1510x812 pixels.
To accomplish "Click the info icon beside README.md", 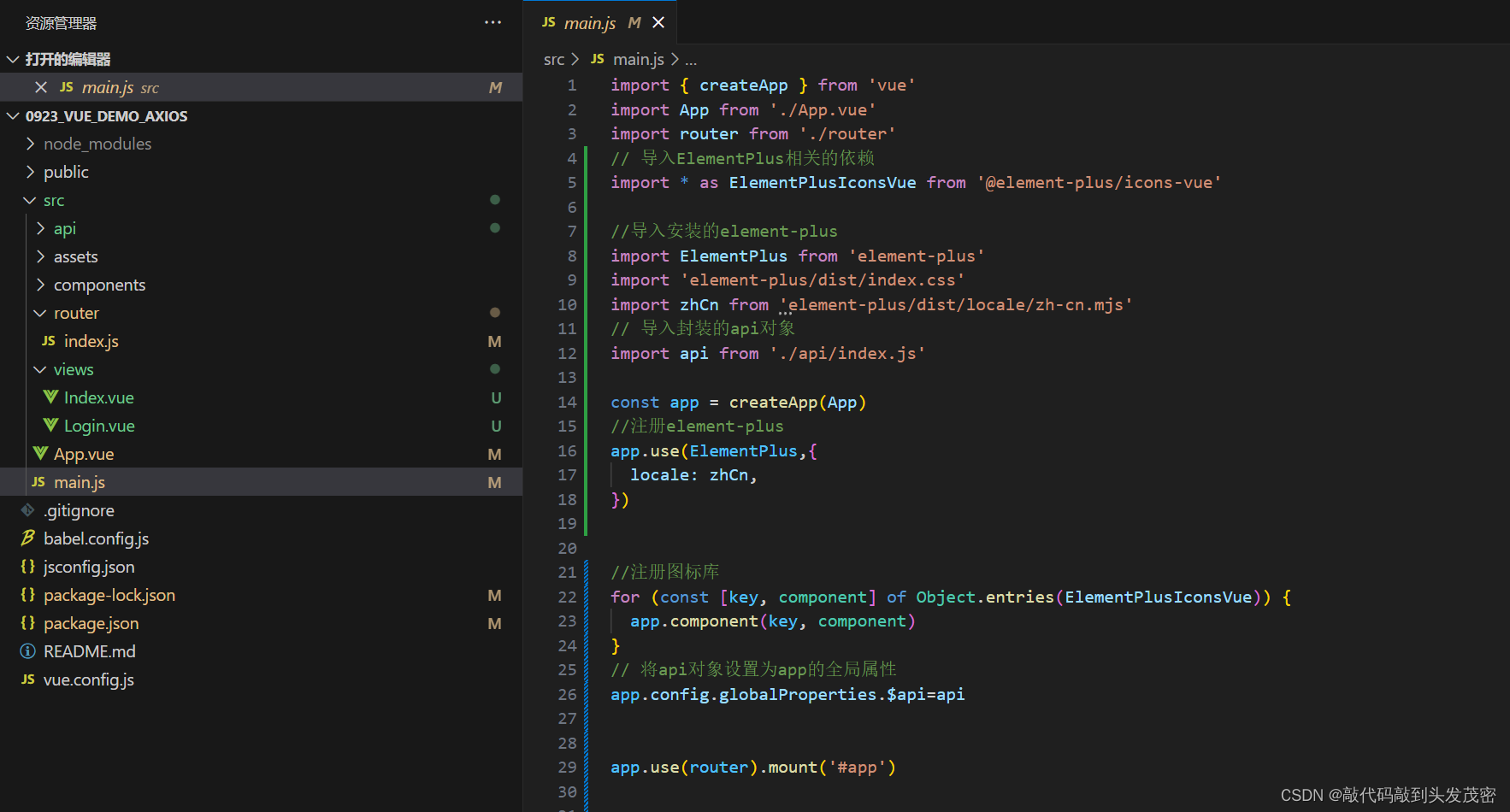I will pyautogui.click(x=28, y=651).
